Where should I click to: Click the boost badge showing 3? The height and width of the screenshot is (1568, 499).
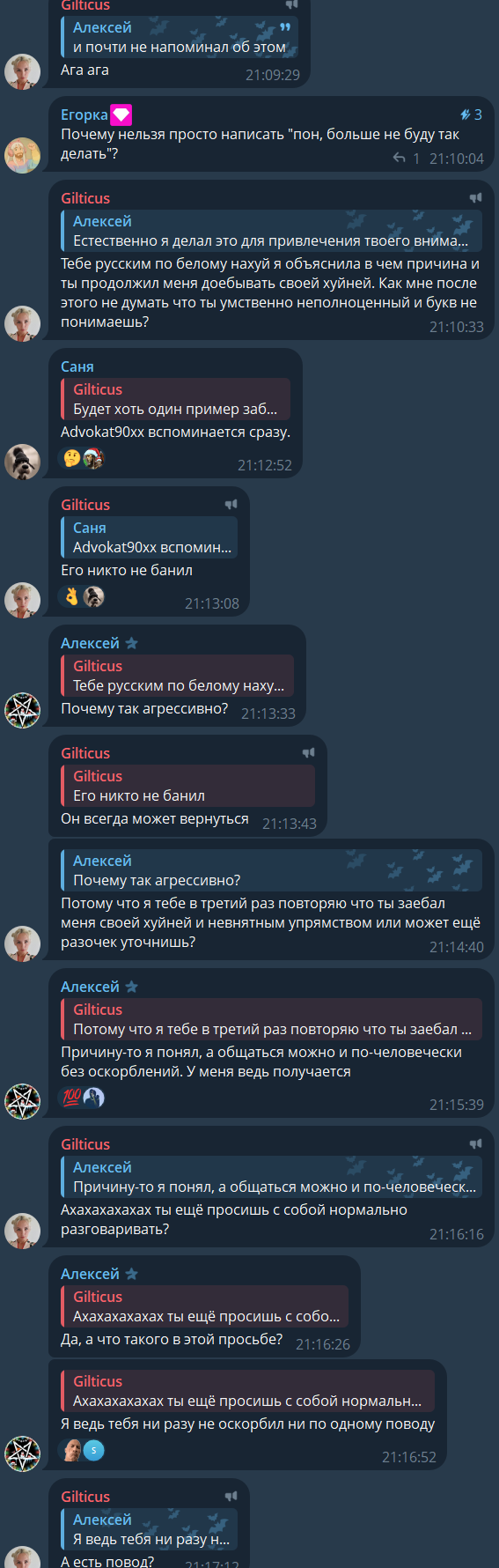[x=471, y=115]
